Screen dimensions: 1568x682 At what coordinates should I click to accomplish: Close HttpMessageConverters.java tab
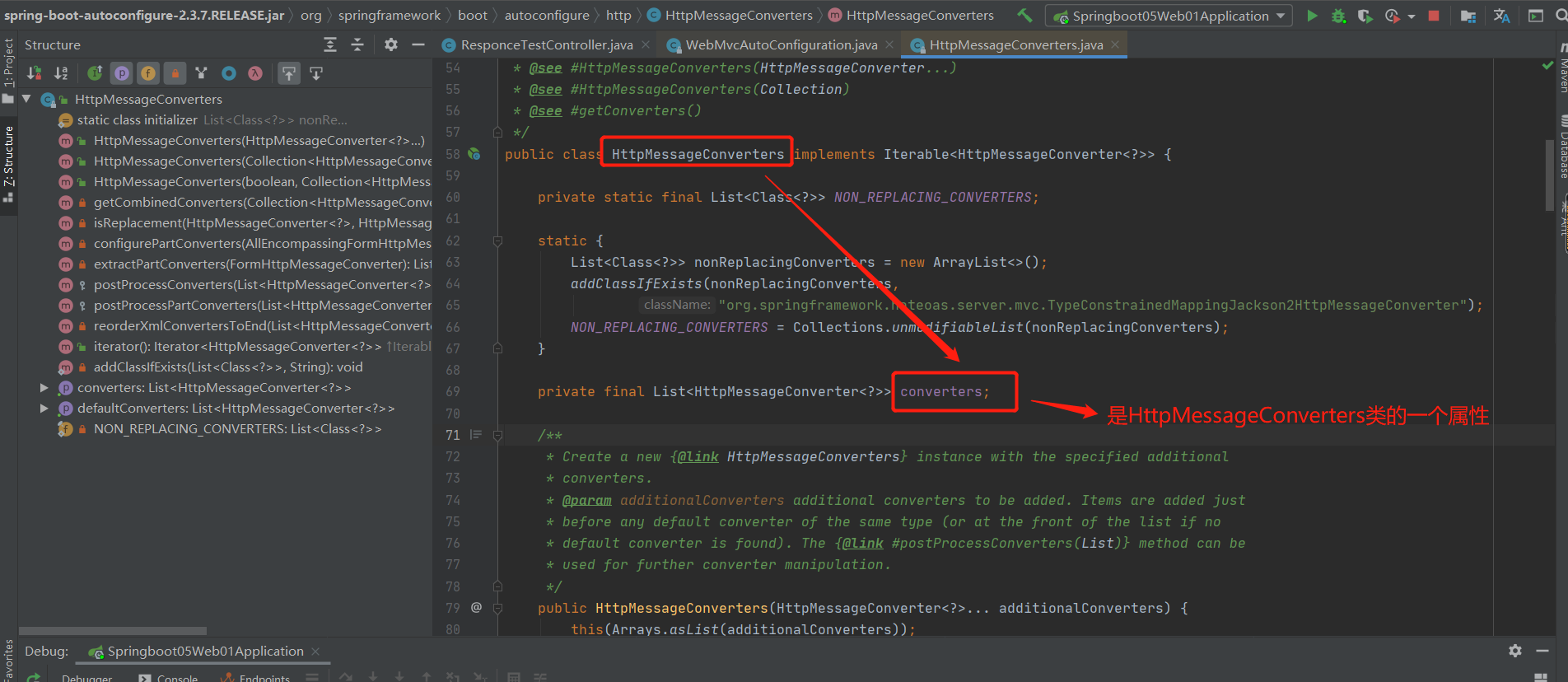click(x=1115, y=44)
